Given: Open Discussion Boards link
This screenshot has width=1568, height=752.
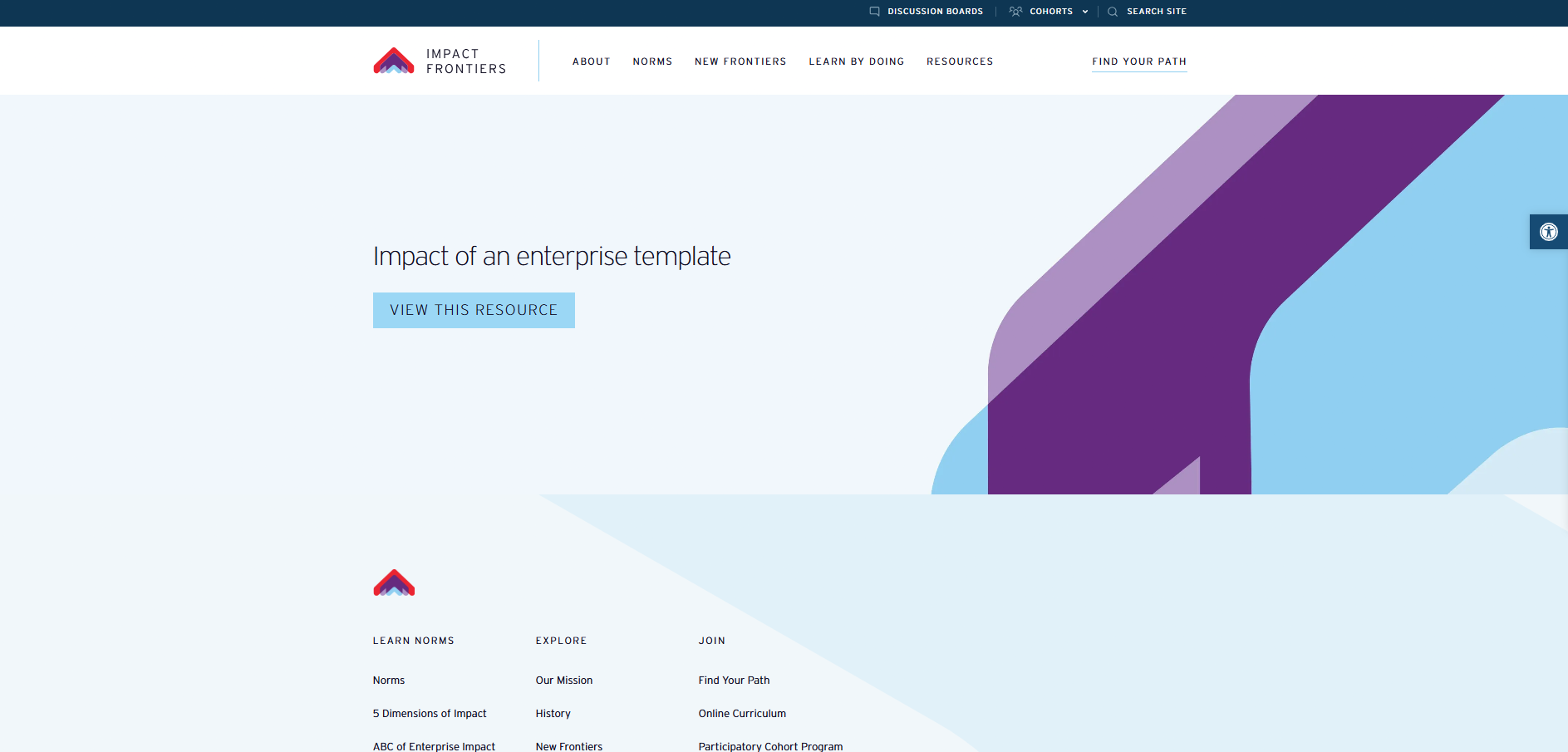Looking at the screenshot, I should [x=935, y=12].
